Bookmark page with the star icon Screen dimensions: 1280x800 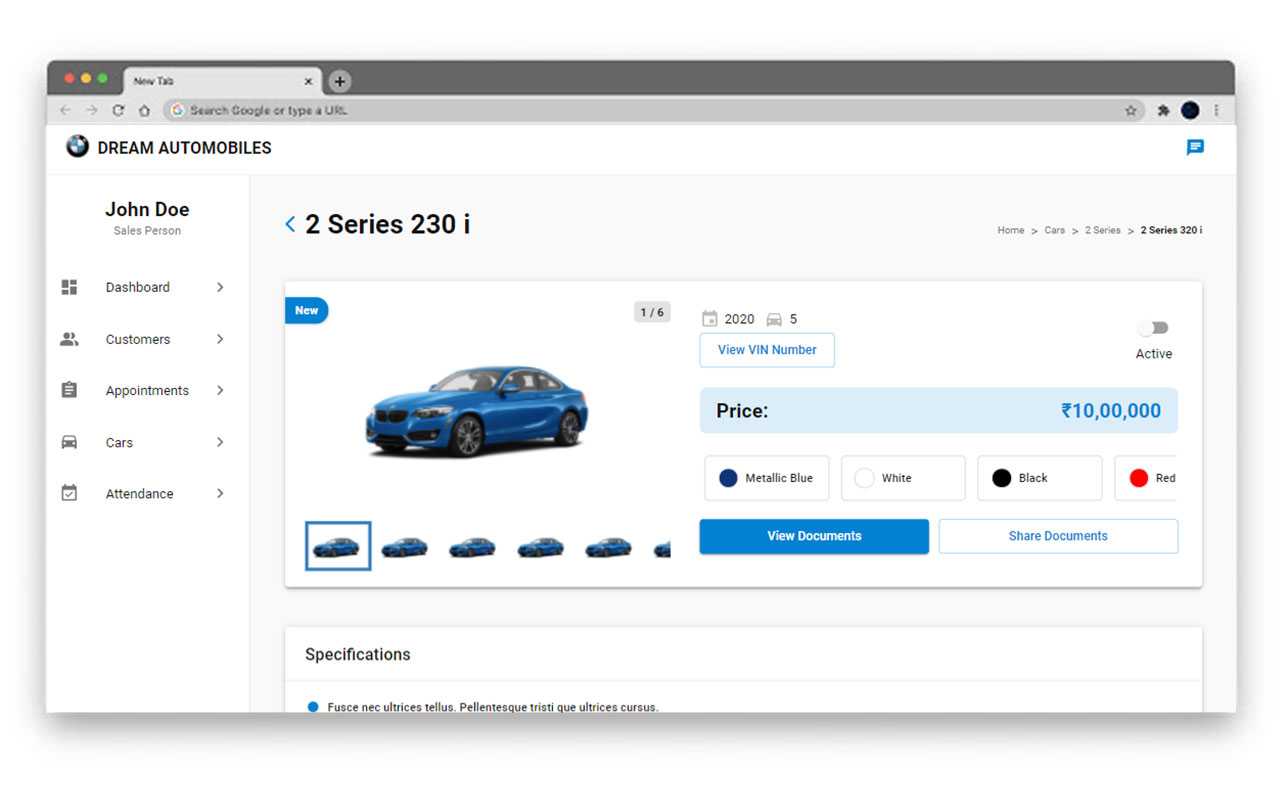tap(1131, 111)
